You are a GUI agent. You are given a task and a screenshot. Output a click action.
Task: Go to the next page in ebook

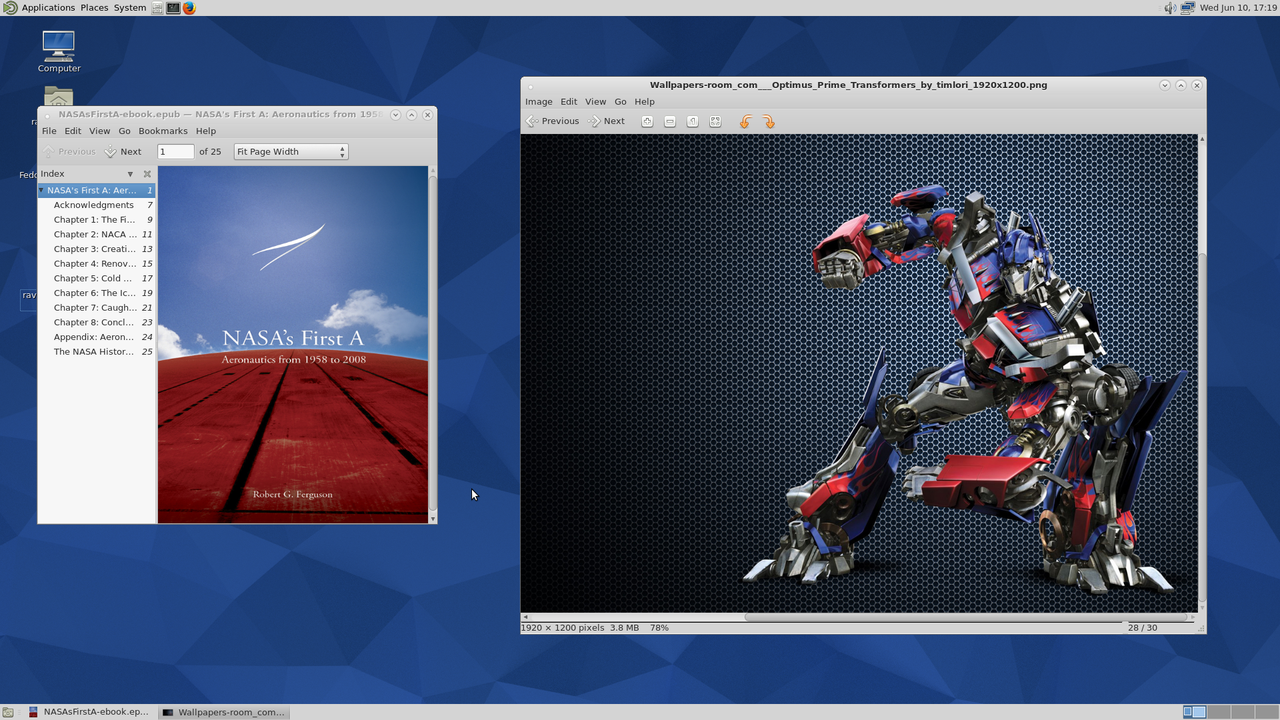[x=123, y=152]
